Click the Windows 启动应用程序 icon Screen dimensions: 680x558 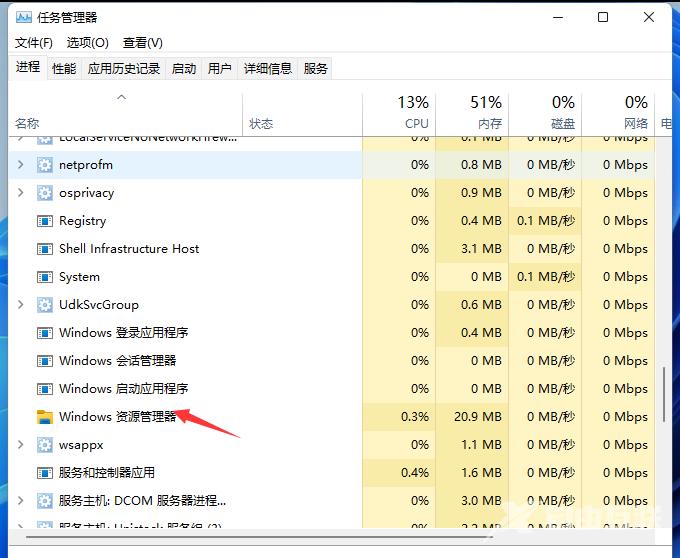(x=45, y=389)
